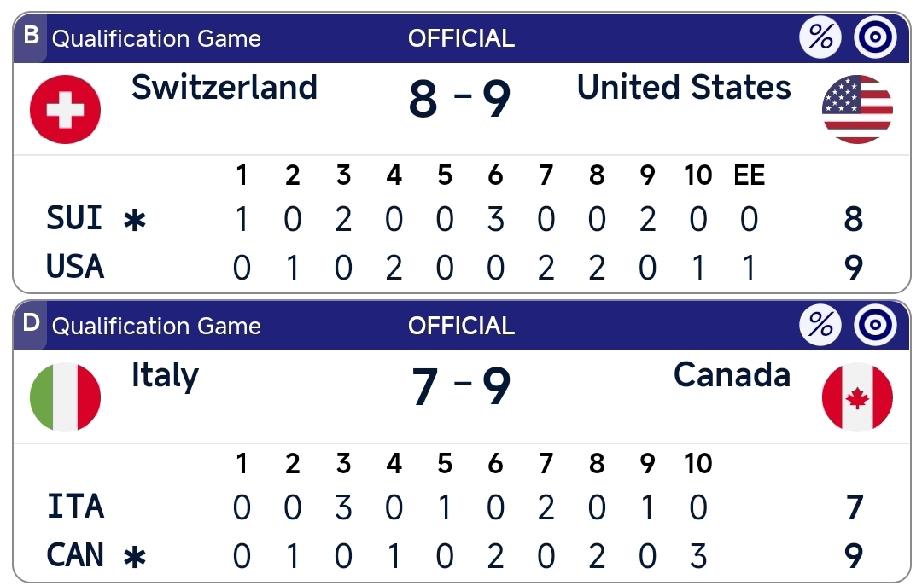Click the SUI hammer asterisk marker
Image resolution: width=922 pixels, height=586 pixels.
pyautogui.click(x=133, y=220)
